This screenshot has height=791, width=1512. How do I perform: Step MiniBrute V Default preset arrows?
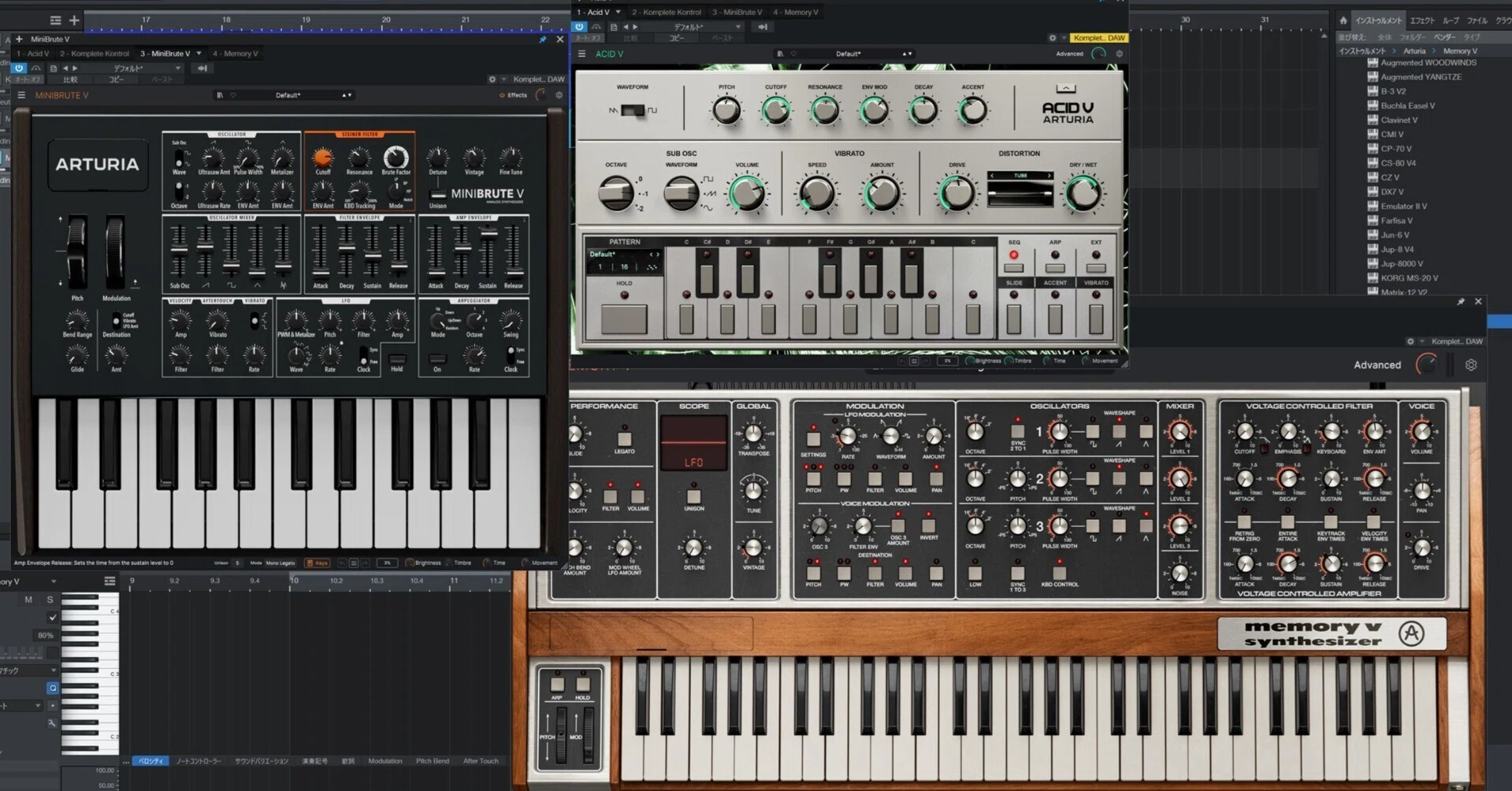[347, 95]
